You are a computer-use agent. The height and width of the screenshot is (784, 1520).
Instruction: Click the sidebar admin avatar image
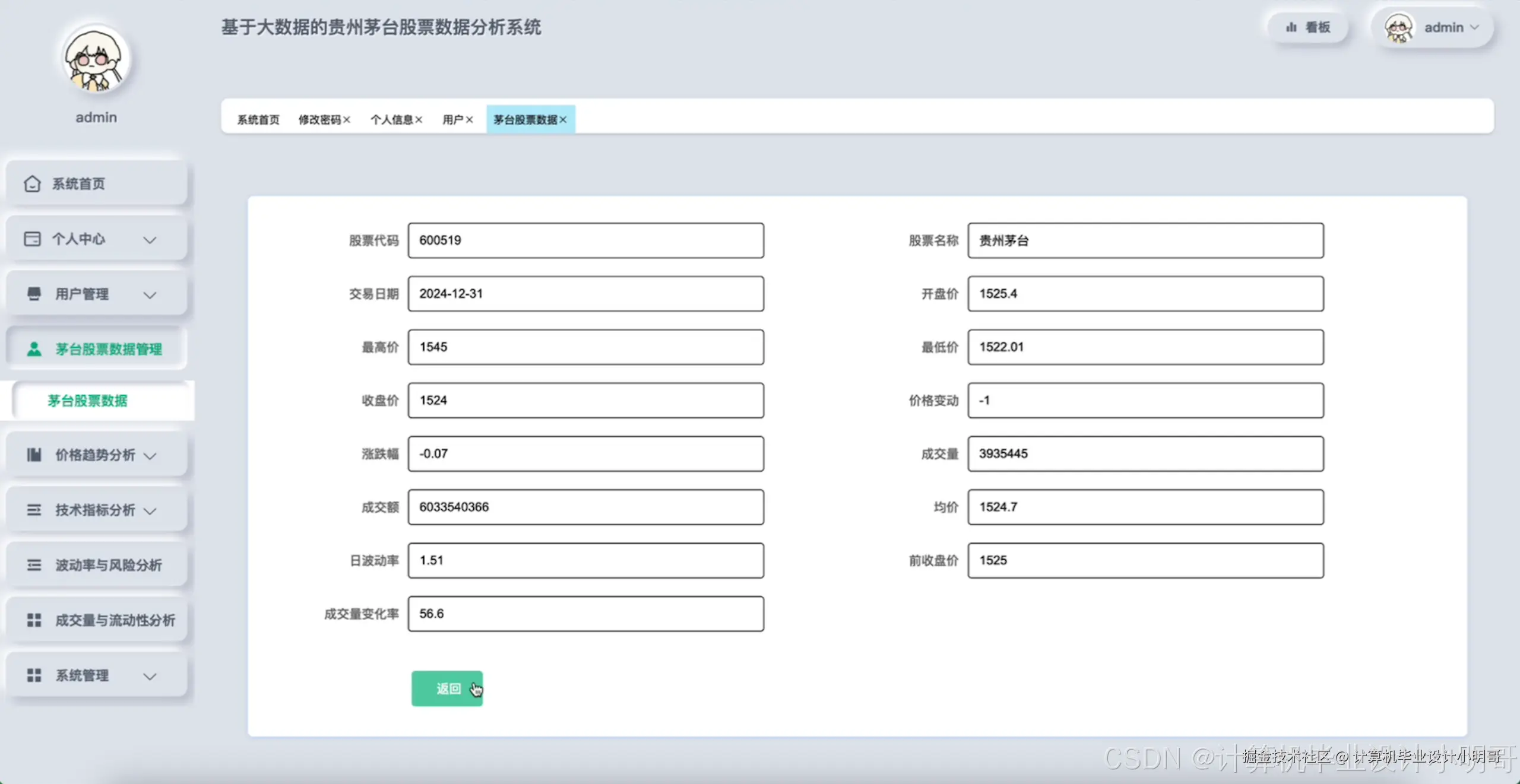[96, 60]
